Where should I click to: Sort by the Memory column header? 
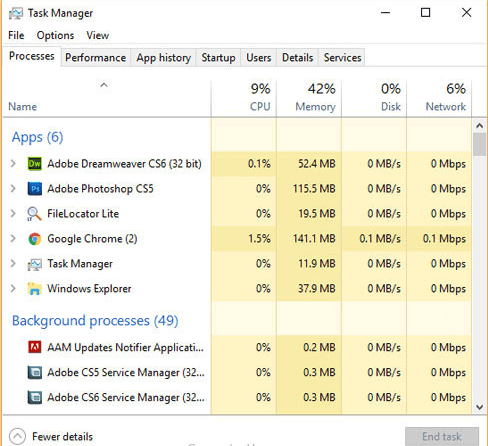pyautogui.click(x=309, y=98)
